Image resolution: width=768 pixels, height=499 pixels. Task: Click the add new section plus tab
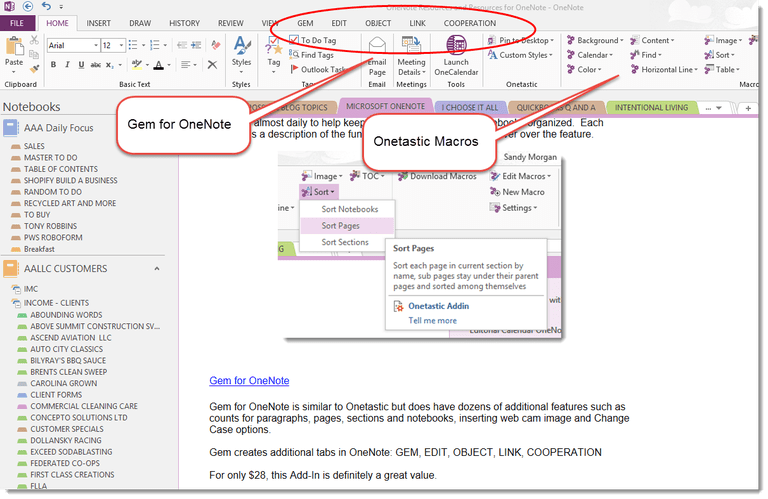point(748,108)
